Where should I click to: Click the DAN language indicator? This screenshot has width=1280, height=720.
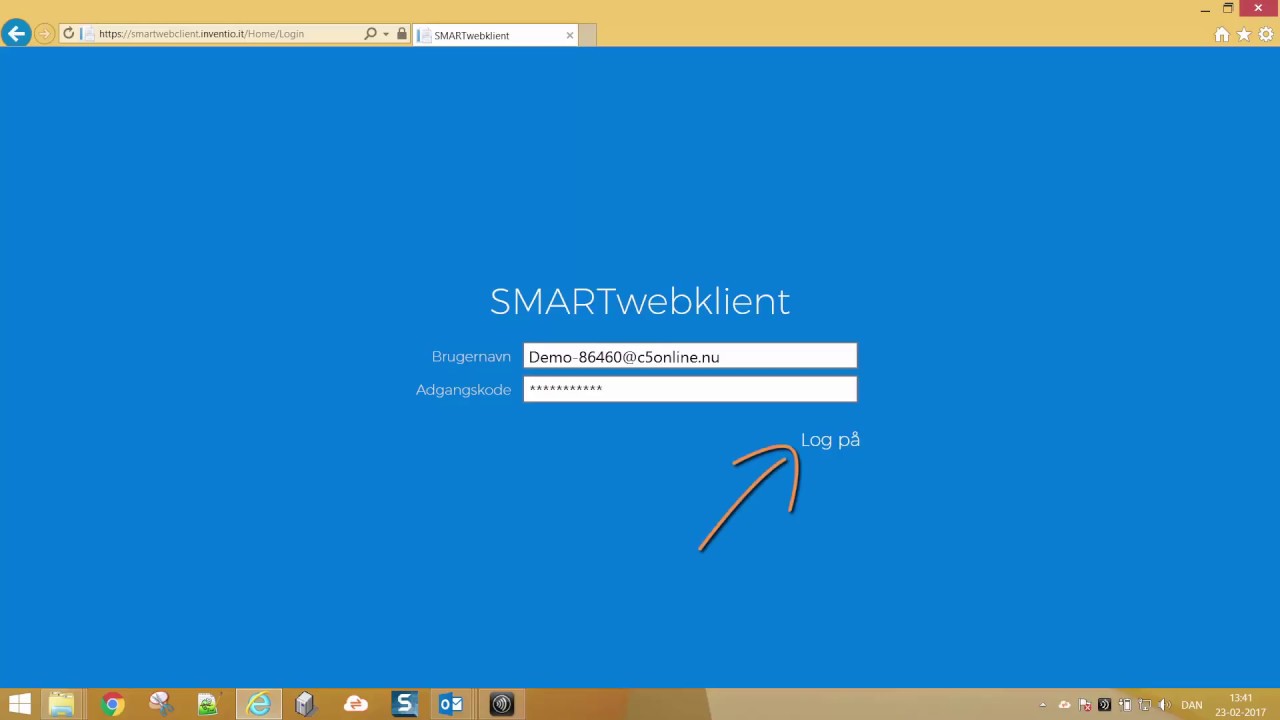click(x=1191, y=705)
